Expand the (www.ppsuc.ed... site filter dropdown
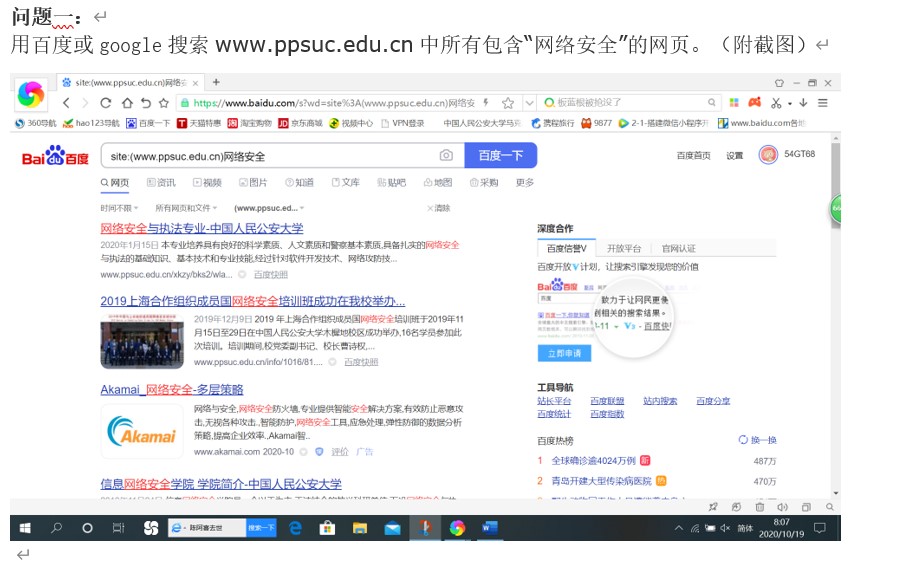The height and width of the screenshot is (583, 901). (269, 208)
